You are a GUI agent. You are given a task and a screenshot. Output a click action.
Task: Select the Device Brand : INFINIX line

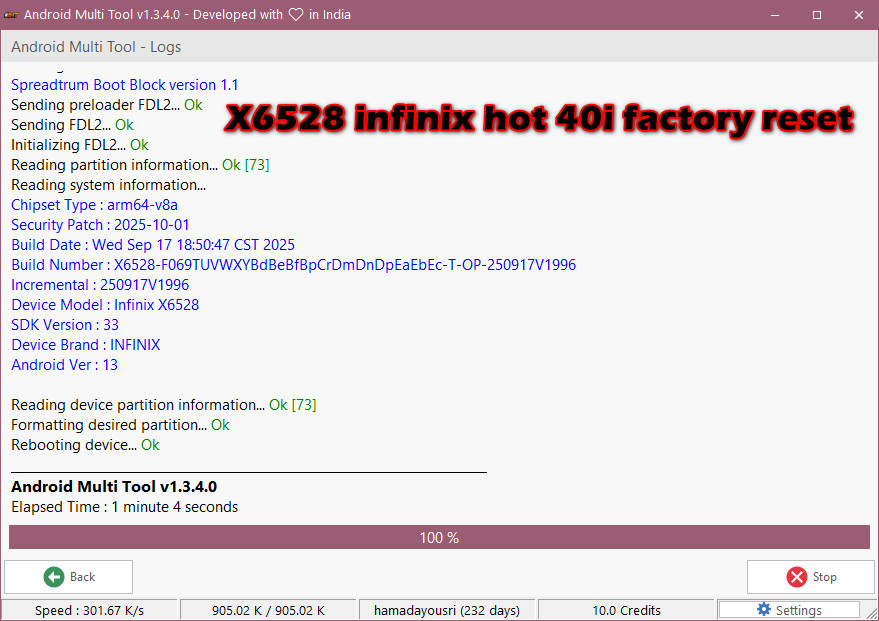pyautogui.click(x=86, y=345)
